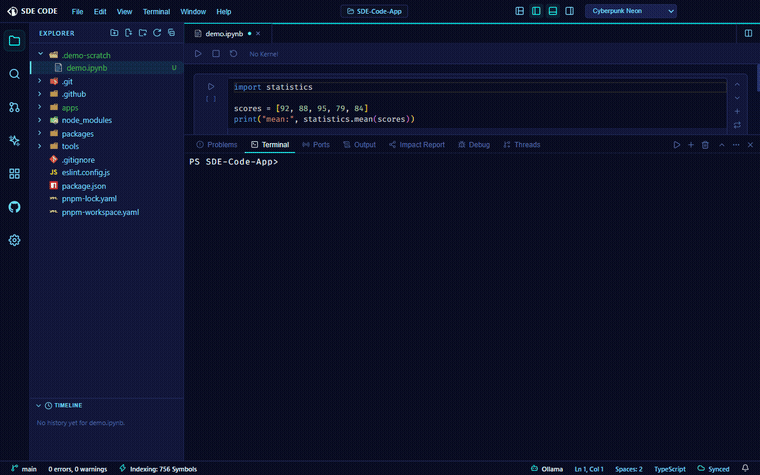760x475 pixels.
Task: Toggle cell type with swap arrows icon
Action: point(737,125)
